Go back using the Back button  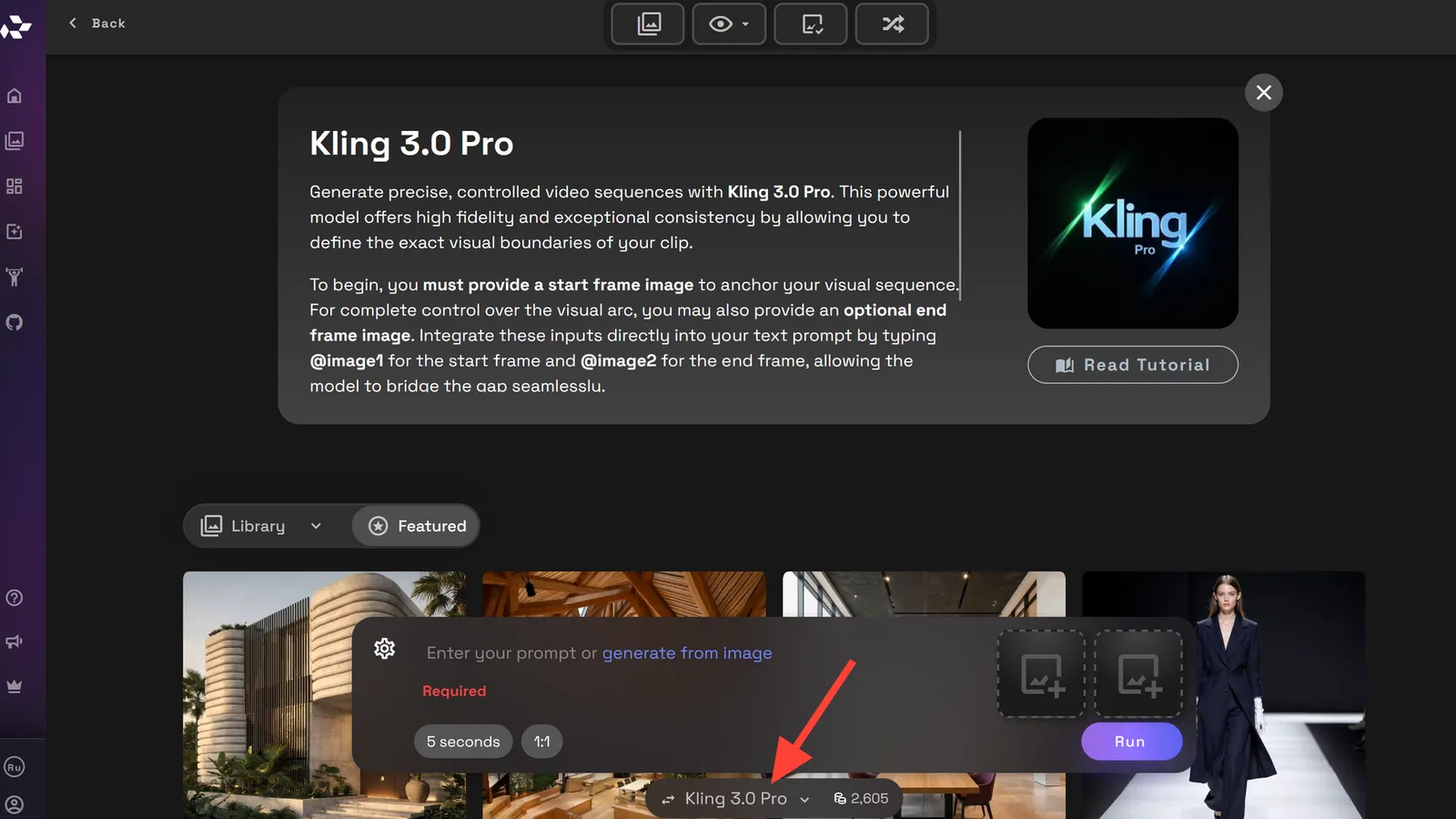click(x=97, y=24)
